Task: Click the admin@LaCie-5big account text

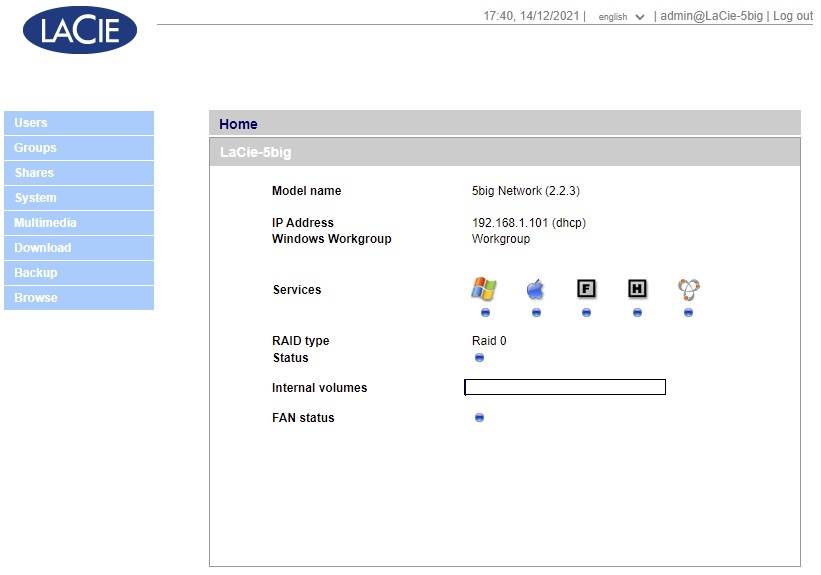Action: click(x=711, y=16)
